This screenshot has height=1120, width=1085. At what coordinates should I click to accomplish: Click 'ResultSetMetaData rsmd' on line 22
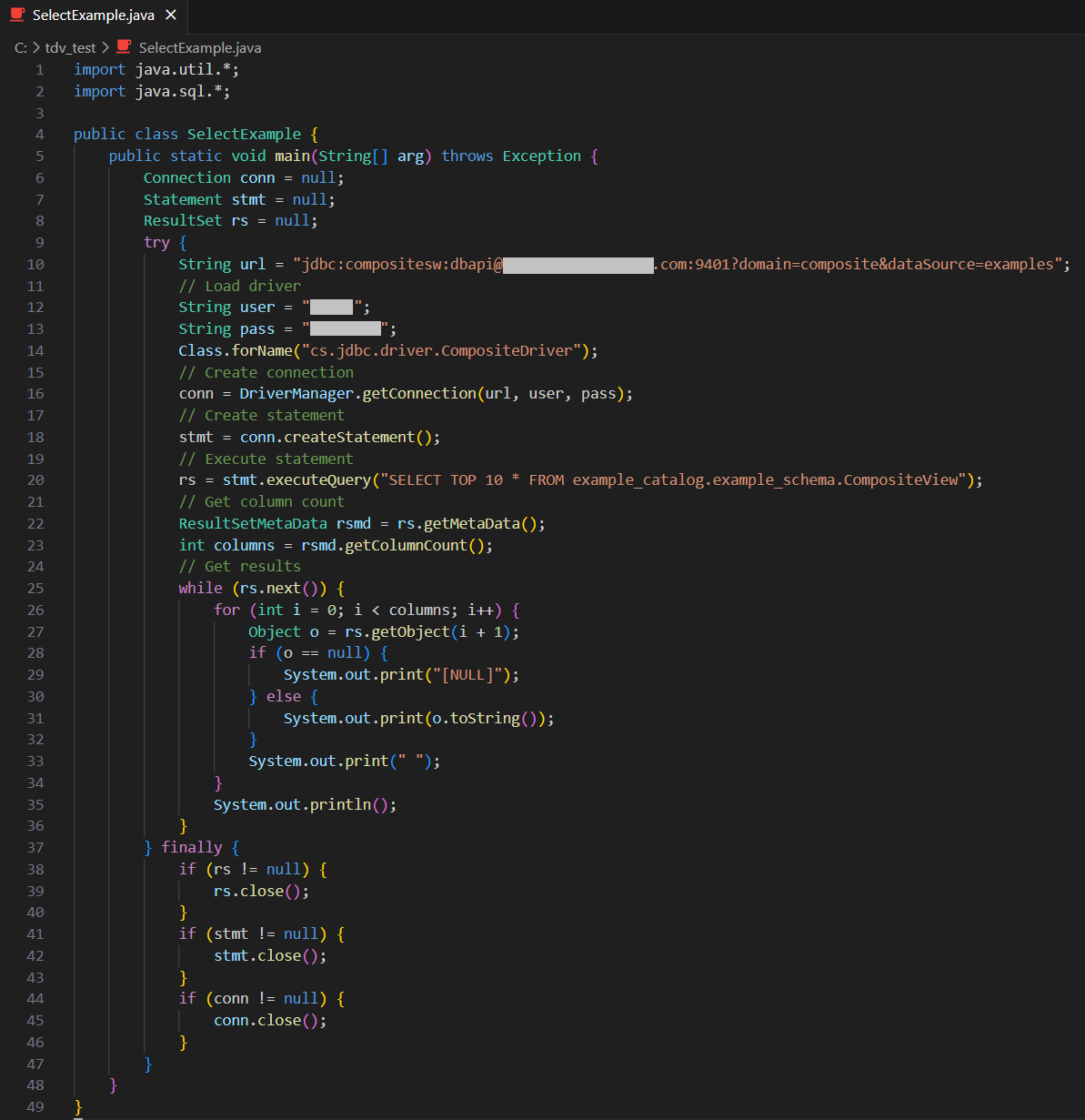click(275, 523)
